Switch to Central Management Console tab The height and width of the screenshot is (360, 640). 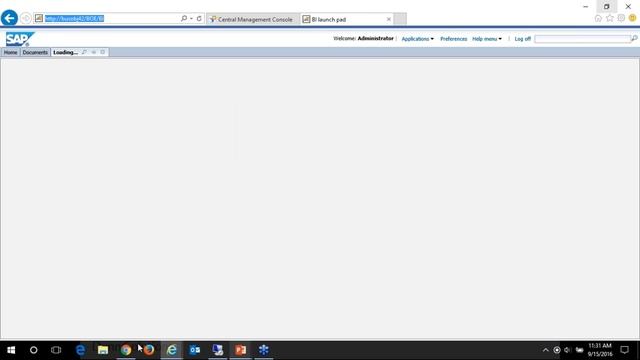[x=253, y=19]
